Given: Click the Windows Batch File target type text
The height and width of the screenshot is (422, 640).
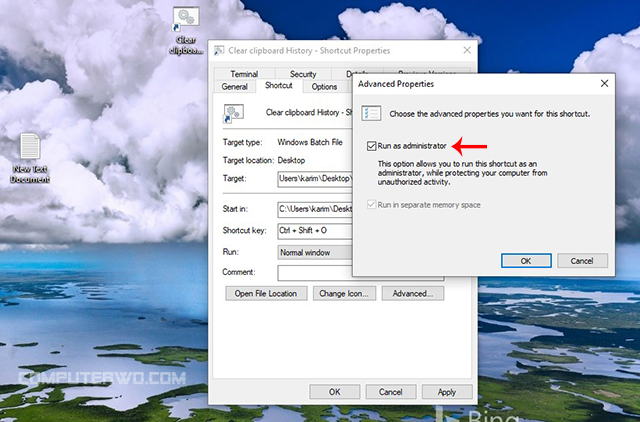Looking at the screenshot, I should pyautogui.click(x=310, y=142).
